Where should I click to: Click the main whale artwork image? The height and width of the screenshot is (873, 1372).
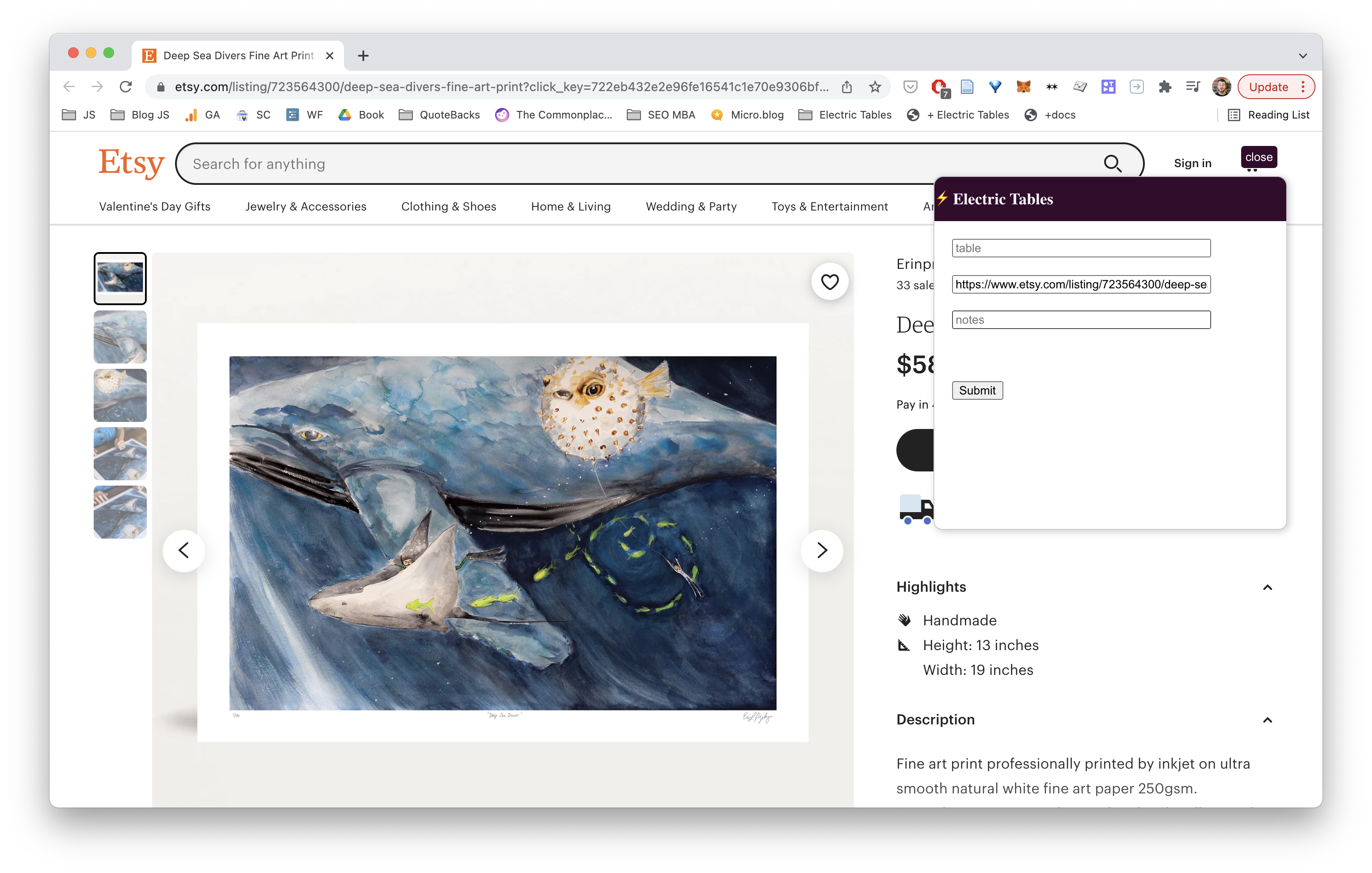pyautogui.click(x=503, y=532)
